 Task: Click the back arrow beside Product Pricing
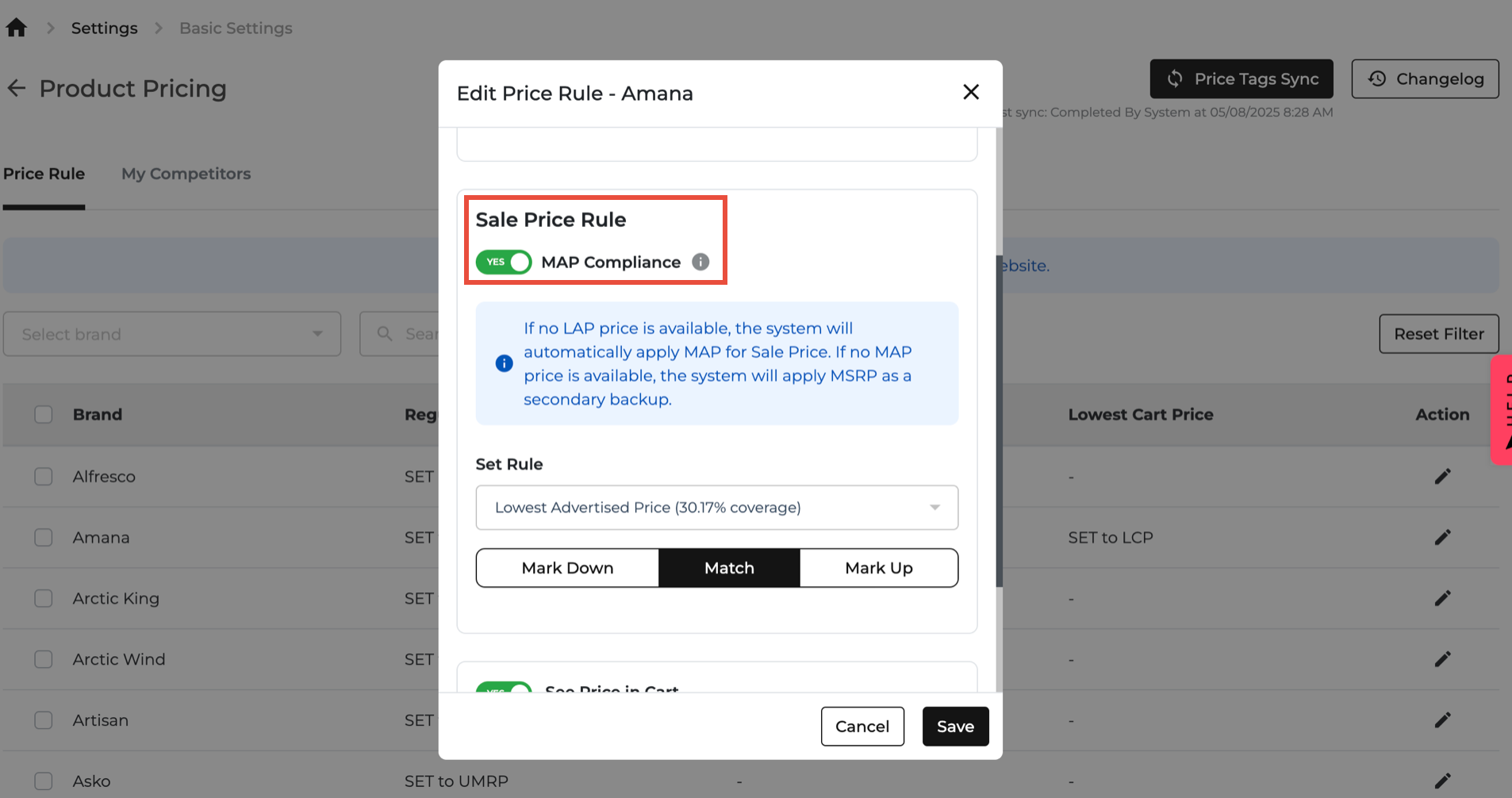[17, 88]
